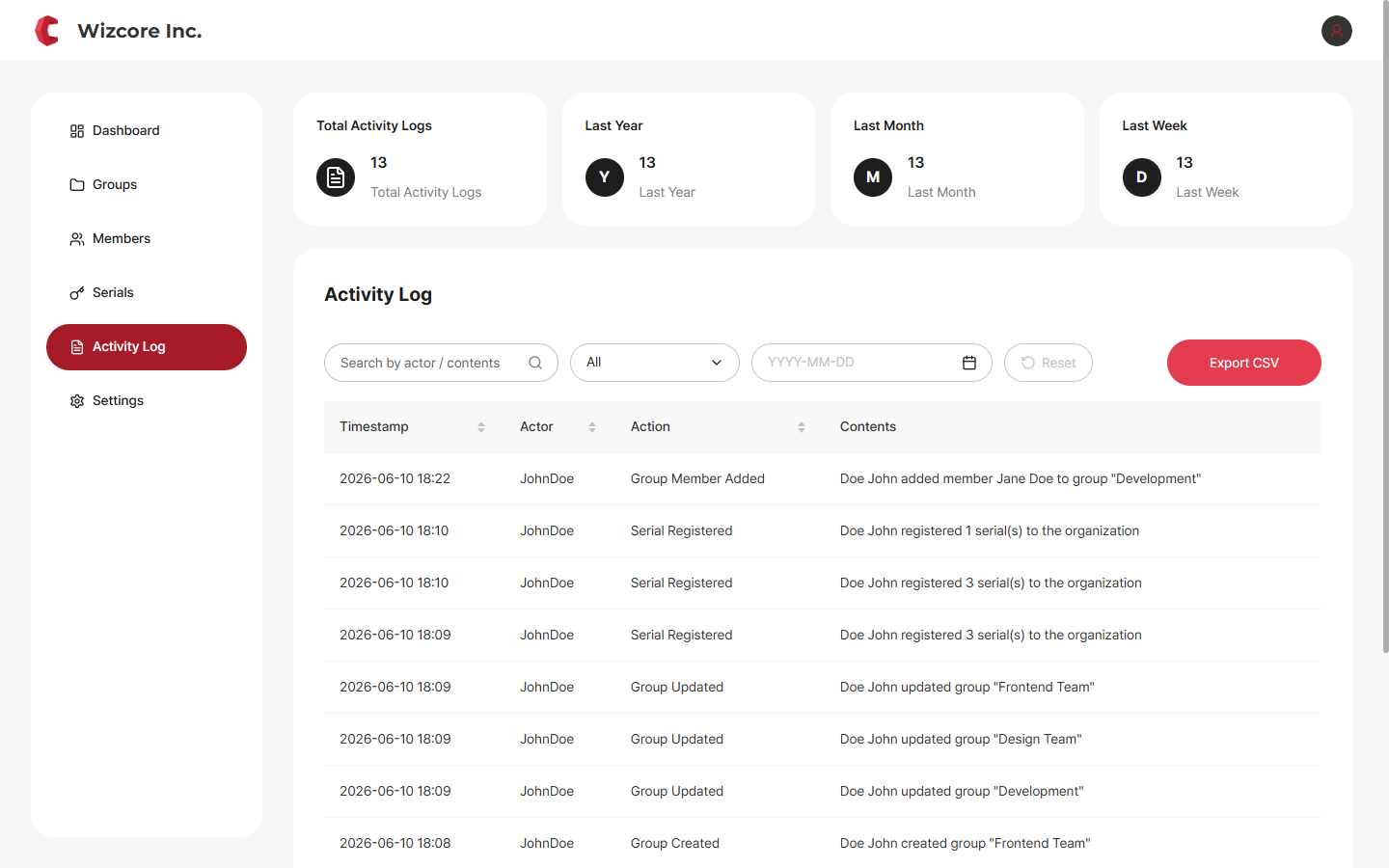Click the Total Activity Logs document icon
This screenshot has height=868, width=1389.
(x=336, y=177)
